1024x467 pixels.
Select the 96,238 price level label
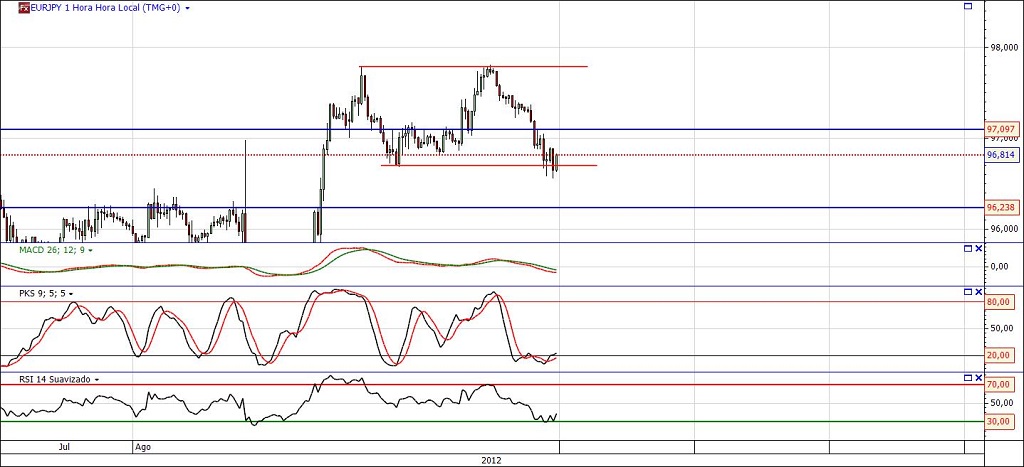click(x=1002, y=207)
